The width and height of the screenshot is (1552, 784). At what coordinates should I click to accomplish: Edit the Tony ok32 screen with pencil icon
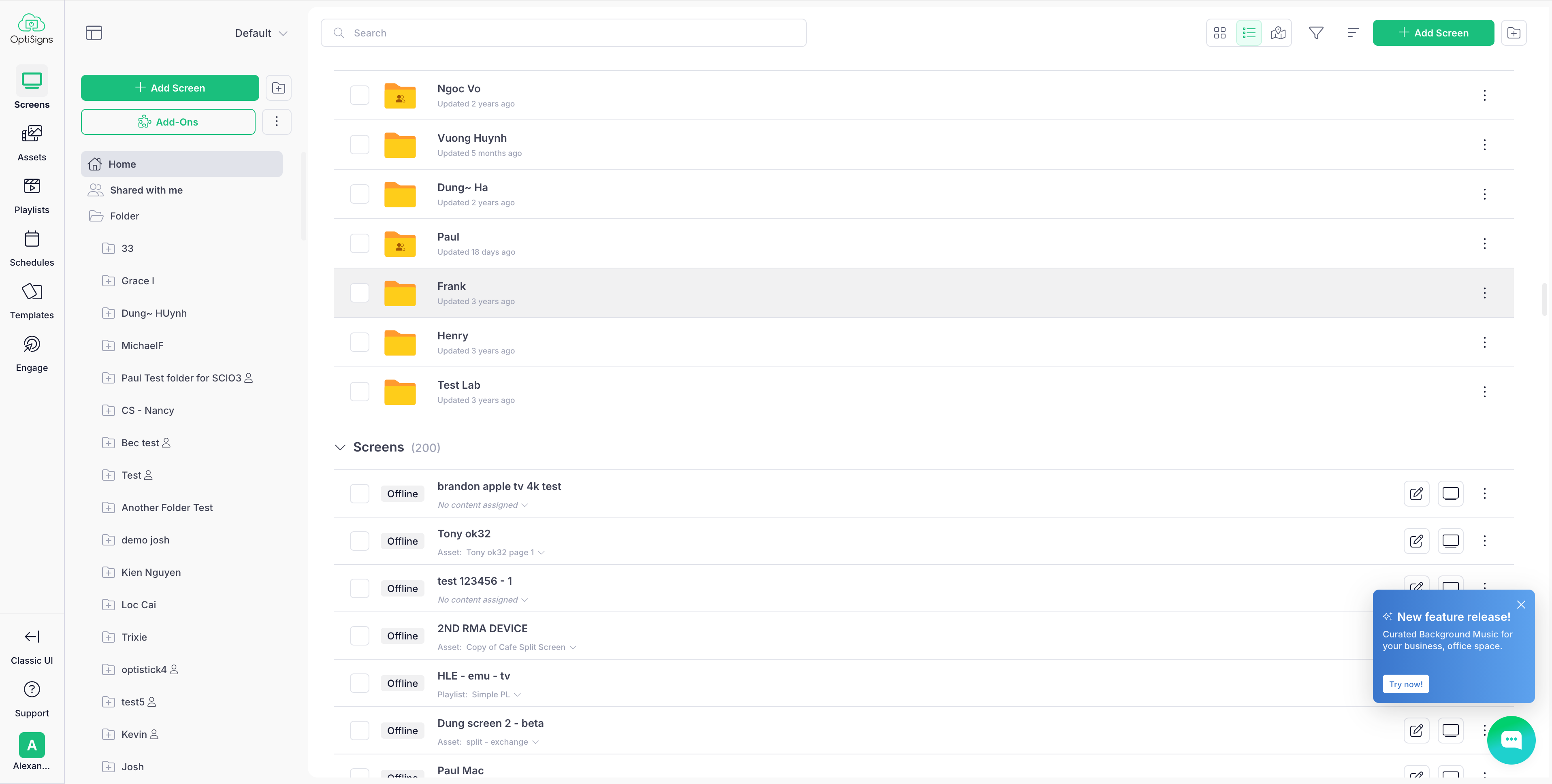click(1416, 541)
